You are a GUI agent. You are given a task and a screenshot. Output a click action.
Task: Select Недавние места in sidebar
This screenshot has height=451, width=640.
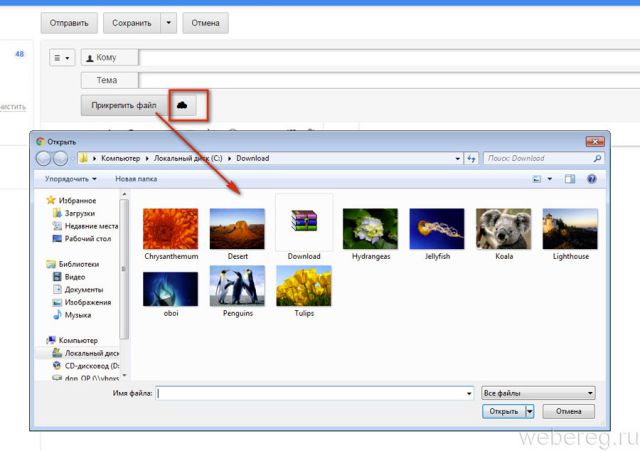pos(86,226)
